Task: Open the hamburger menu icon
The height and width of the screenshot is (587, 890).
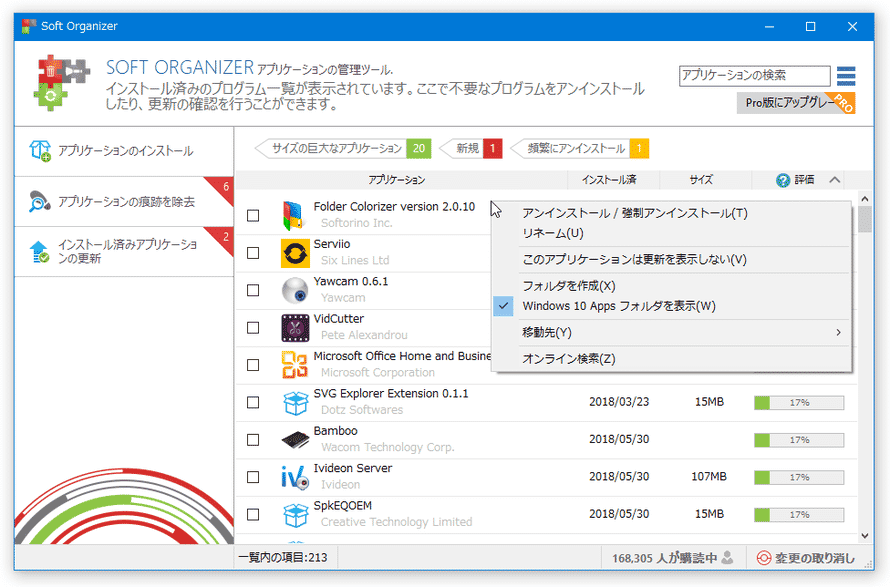Action: 846,76
